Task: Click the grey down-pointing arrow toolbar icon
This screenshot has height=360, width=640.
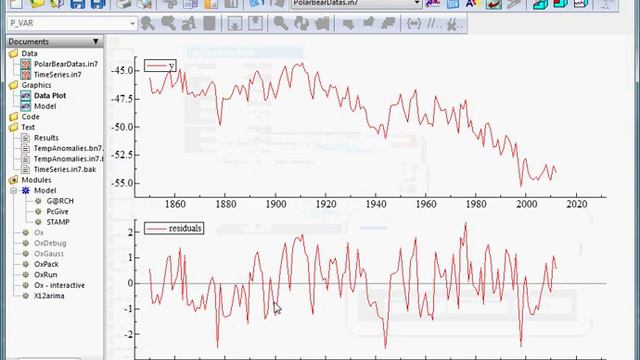Action: click(x=348, y=23)
